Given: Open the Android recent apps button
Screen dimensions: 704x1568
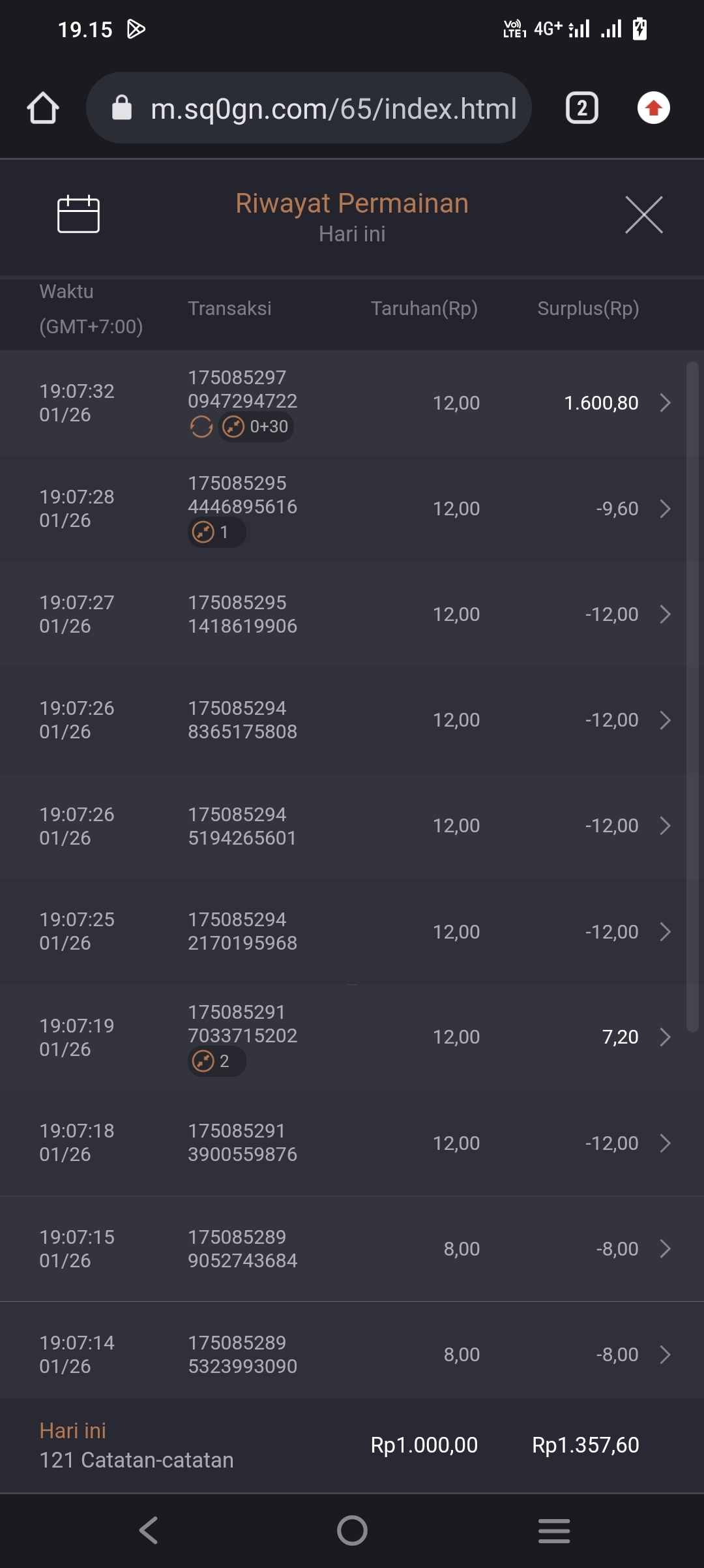Looking at the screenshot, I should pos(554,1530).
